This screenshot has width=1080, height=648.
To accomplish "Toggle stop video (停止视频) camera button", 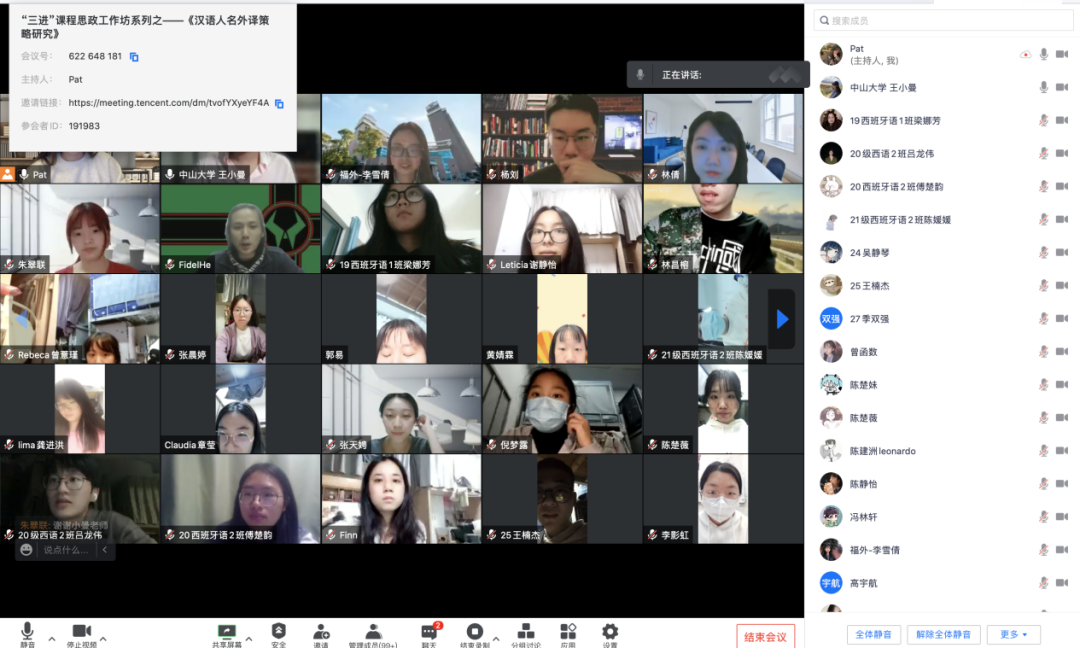I will (x=81, y=632).
